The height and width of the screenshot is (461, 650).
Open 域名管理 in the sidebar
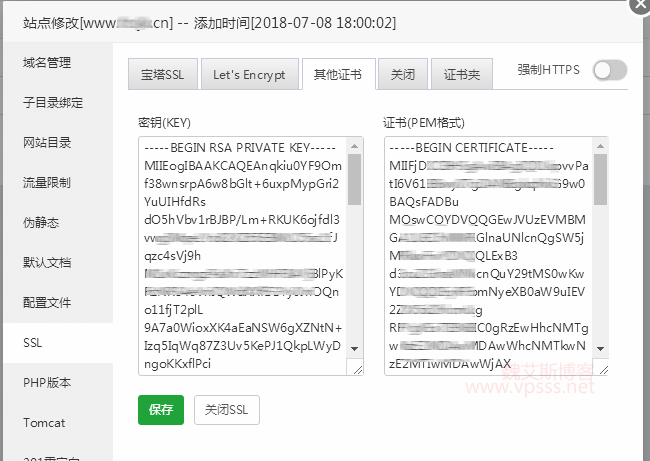(x=47, y=63)
